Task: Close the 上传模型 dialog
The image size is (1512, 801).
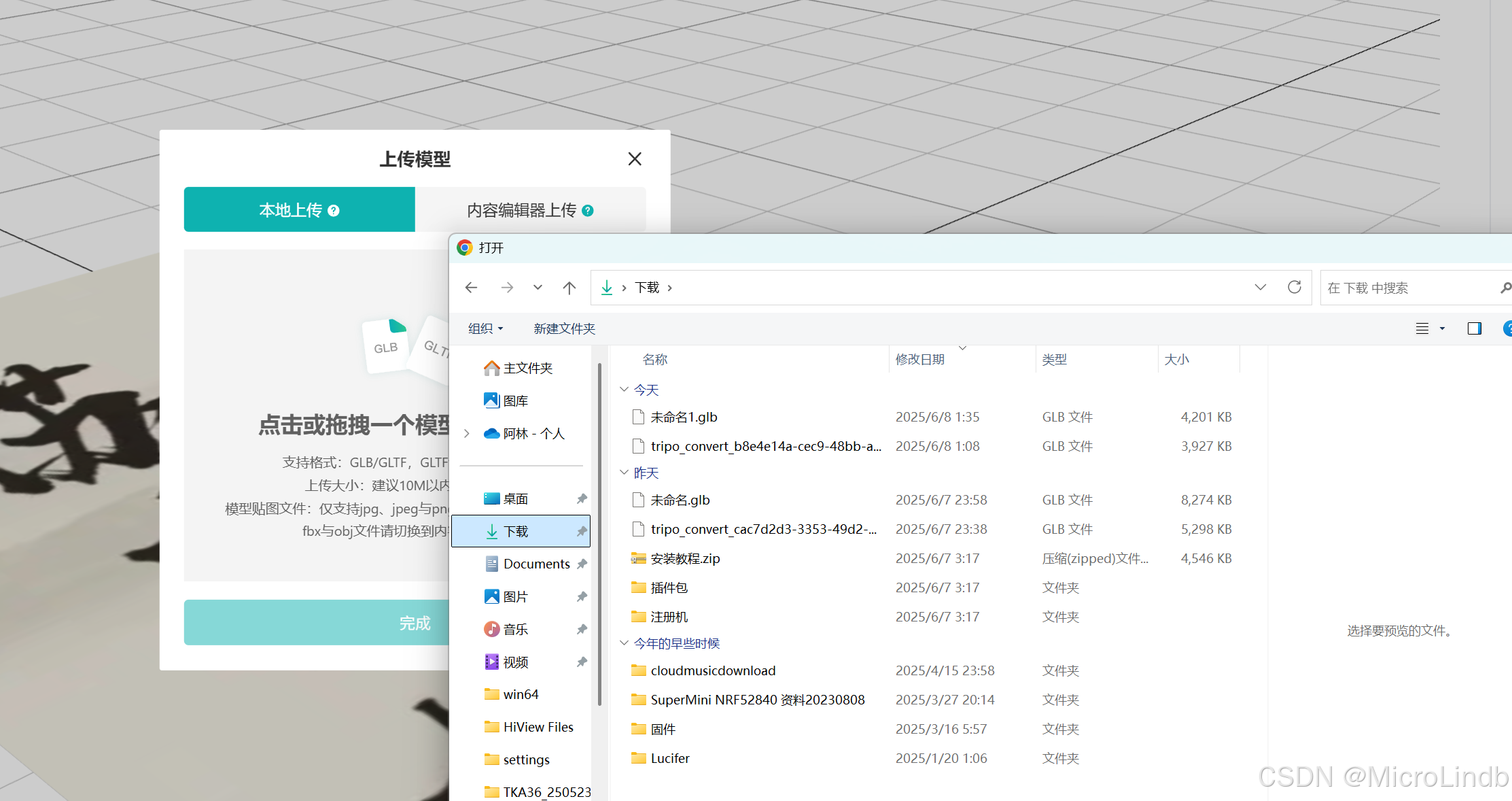Action: (635, 159)
